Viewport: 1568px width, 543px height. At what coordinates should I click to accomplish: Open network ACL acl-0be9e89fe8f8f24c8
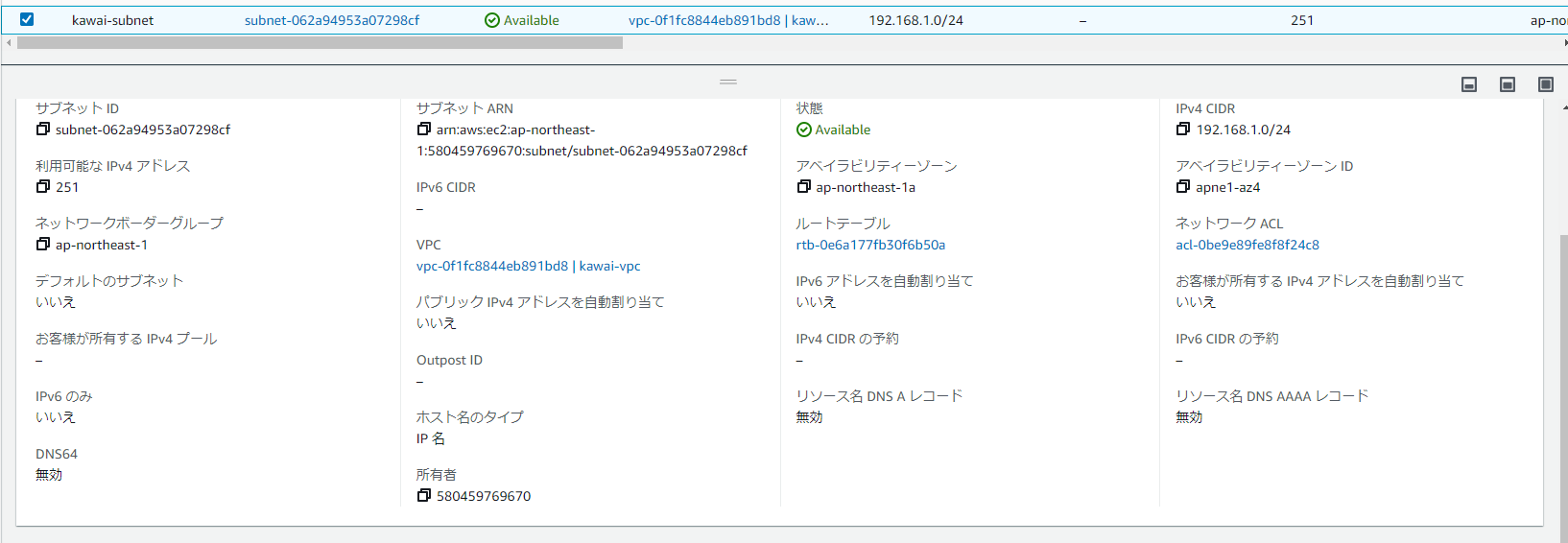(x=1247, y=245)
